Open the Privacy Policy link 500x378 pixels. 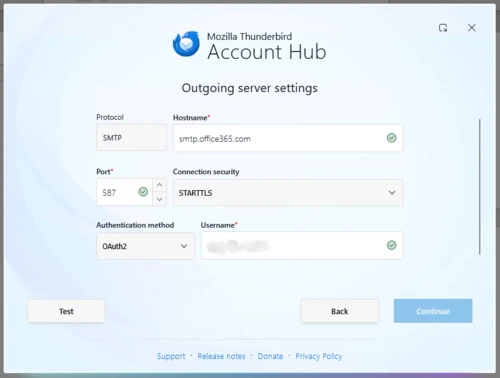pyautogui.click(x=319, y=356)
